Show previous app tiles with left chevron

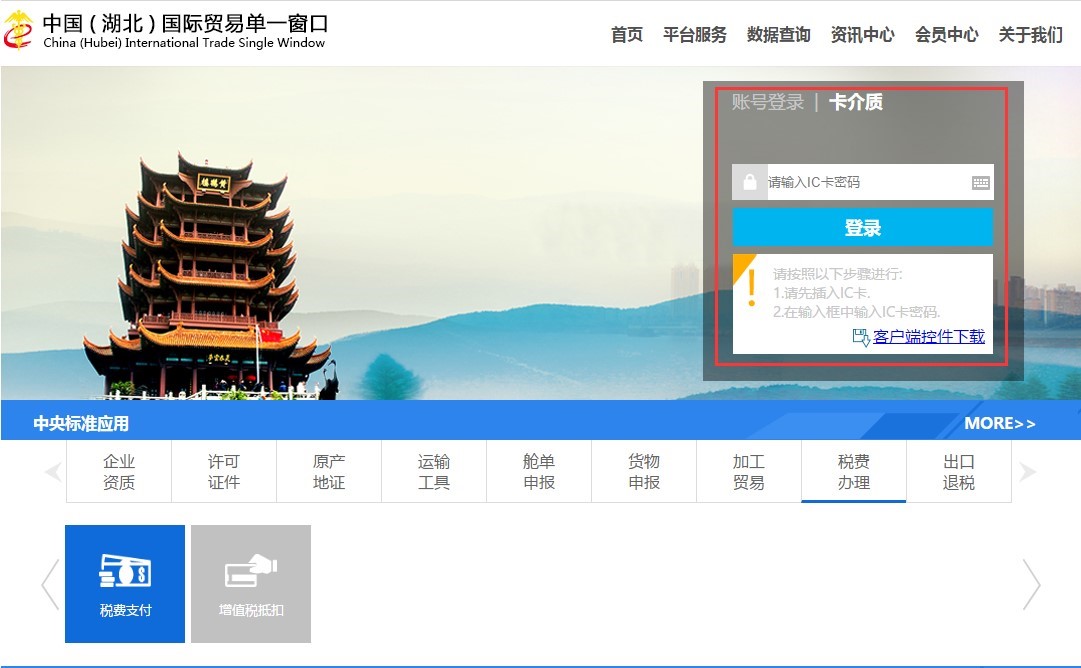(x=50, y=584)
